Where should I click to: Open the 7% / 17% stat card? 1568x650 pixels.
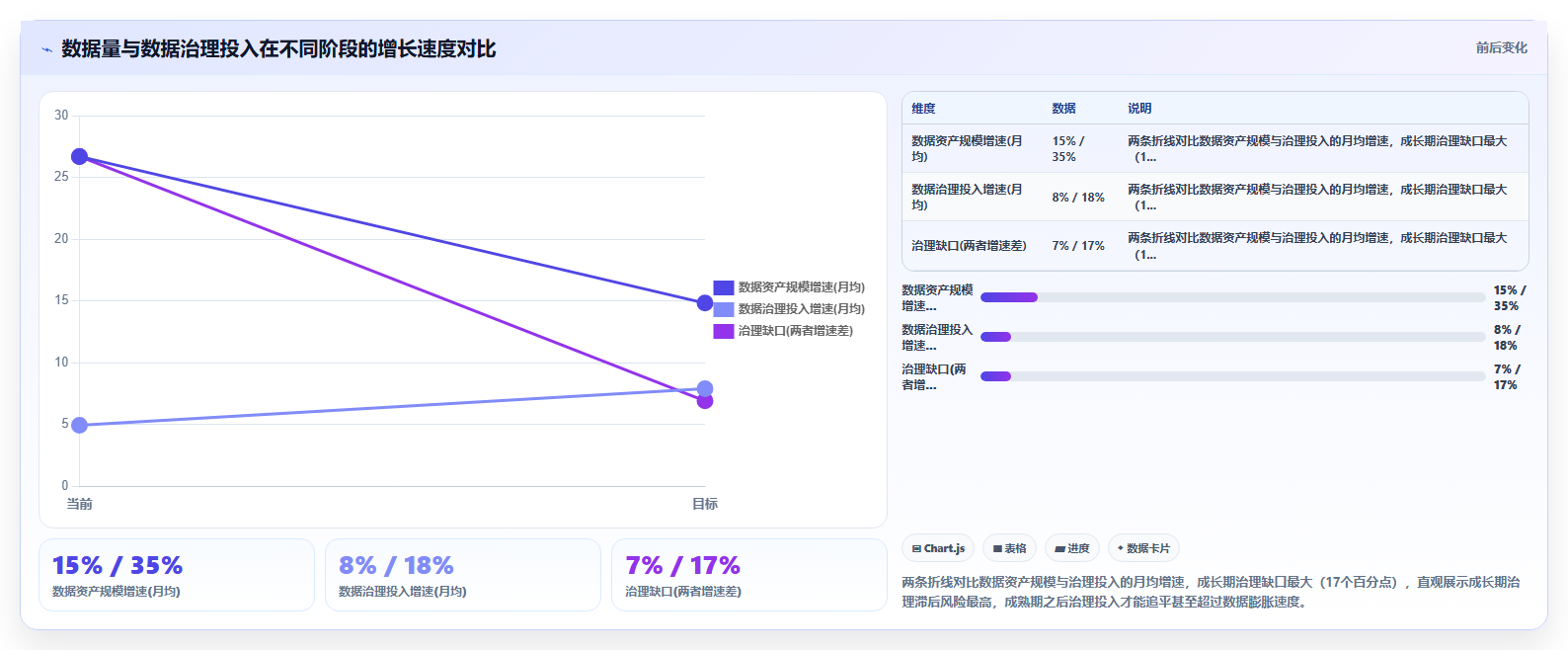(749, 575)
